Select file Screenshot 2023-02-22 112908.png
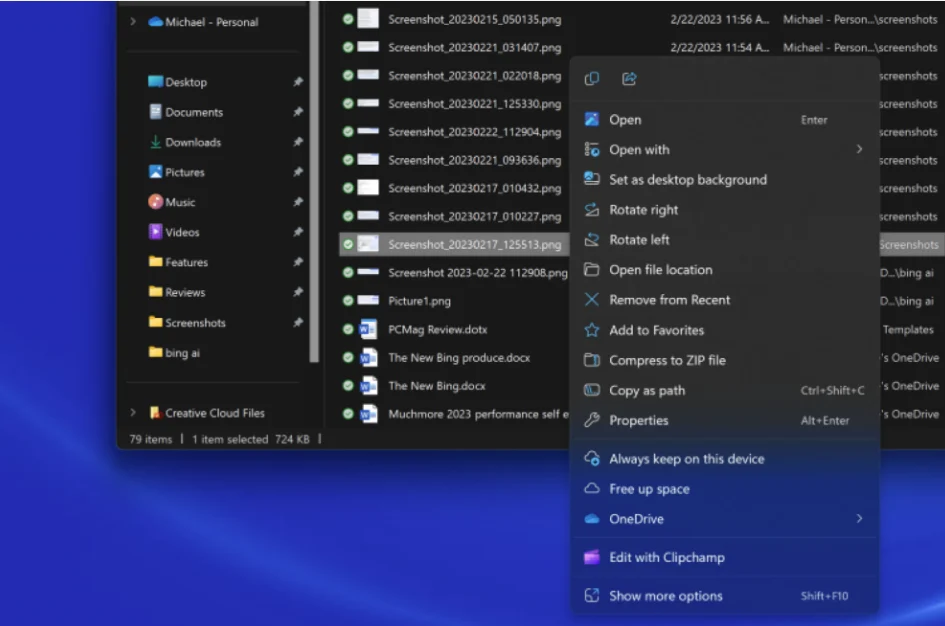 coord(478,273)
